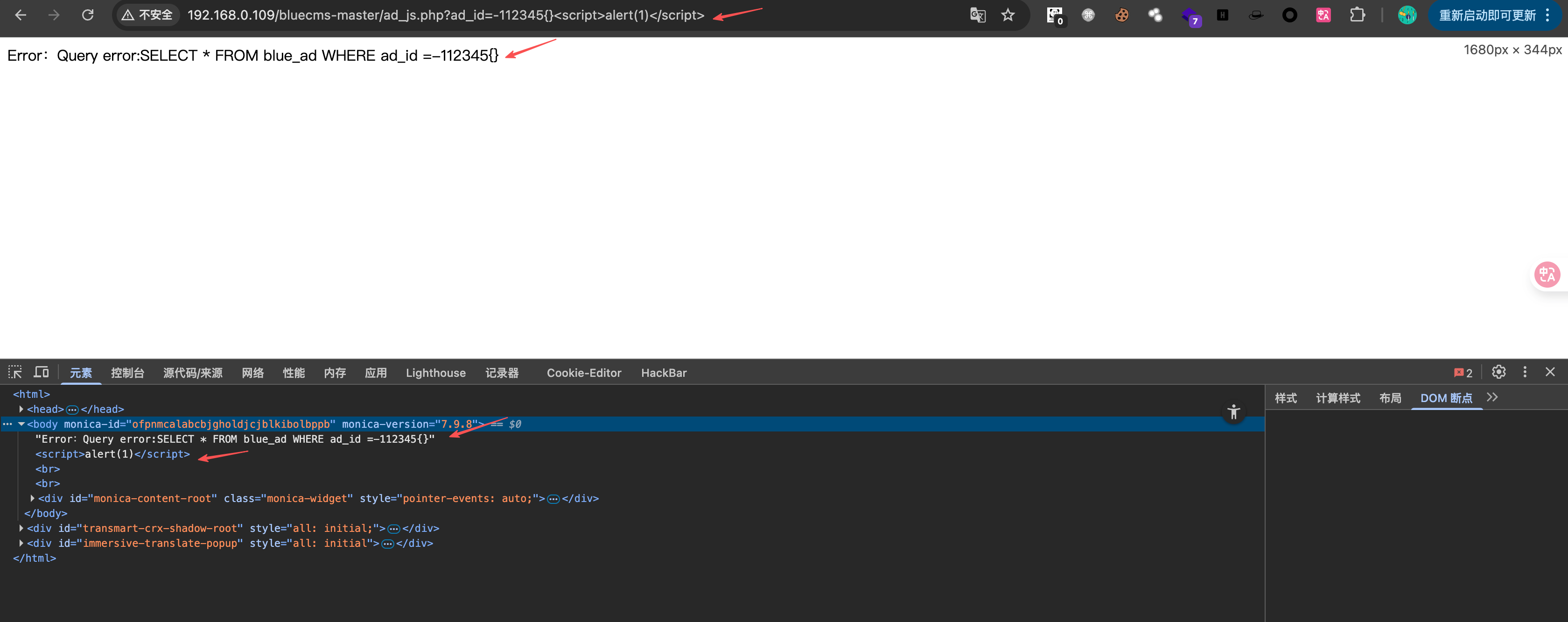Click the browser back arrow
1568x622 pixels.
(21, 14)
